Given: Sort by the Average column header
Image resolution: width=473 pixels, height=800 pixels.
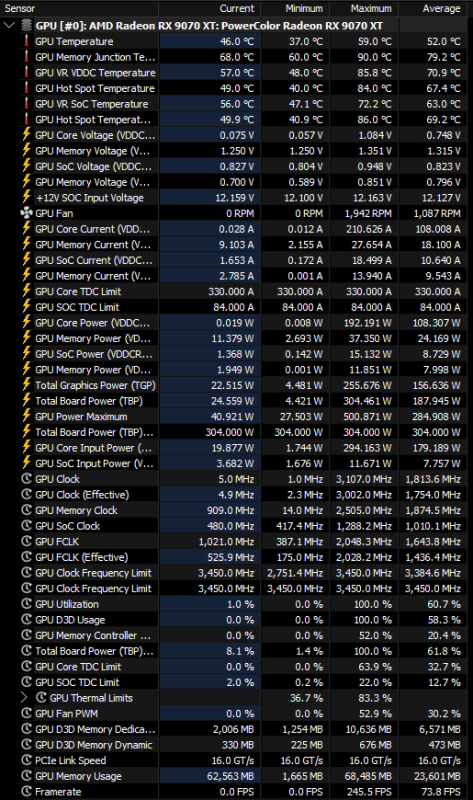Looking at the screenshot, I should tap(433, 8).
